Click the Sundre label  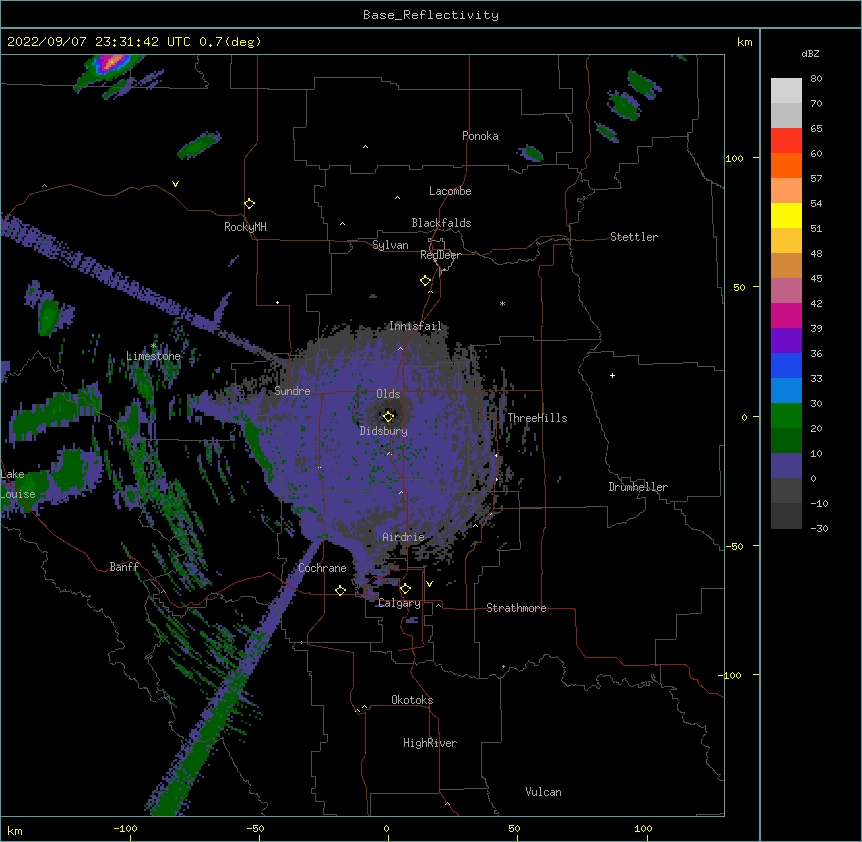[x=292, y=391]
